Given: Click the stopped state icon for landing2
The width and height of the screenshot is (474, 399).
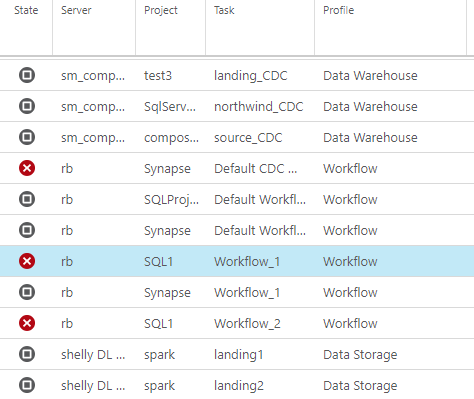Looking at the screenshot, I should click(x=27, y=385).
